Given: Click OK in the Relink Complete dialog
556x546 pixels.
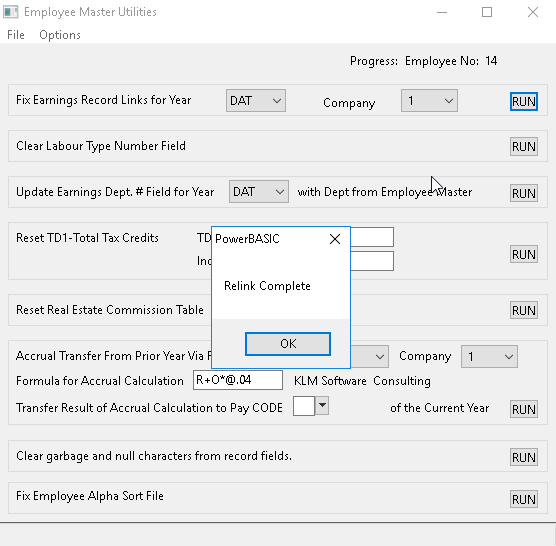Looking at the screenshot, I should tap(288, 344).
